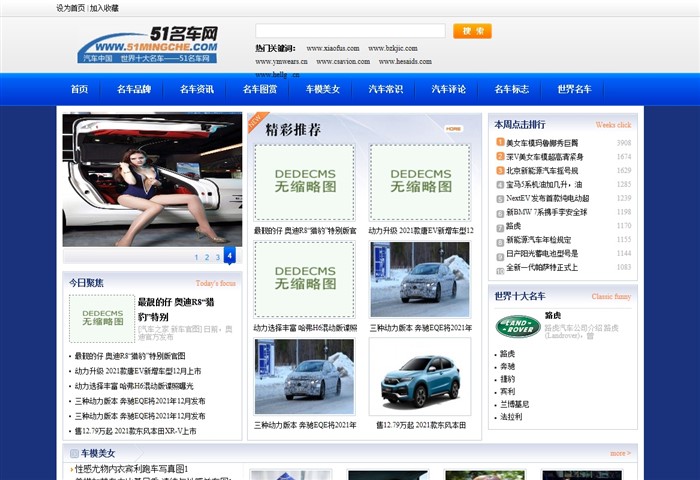700x480 pixels.
Task: Open list item 动力选择丰富 哈弗H6混动版谍照曝光
Action: (134, 386)
